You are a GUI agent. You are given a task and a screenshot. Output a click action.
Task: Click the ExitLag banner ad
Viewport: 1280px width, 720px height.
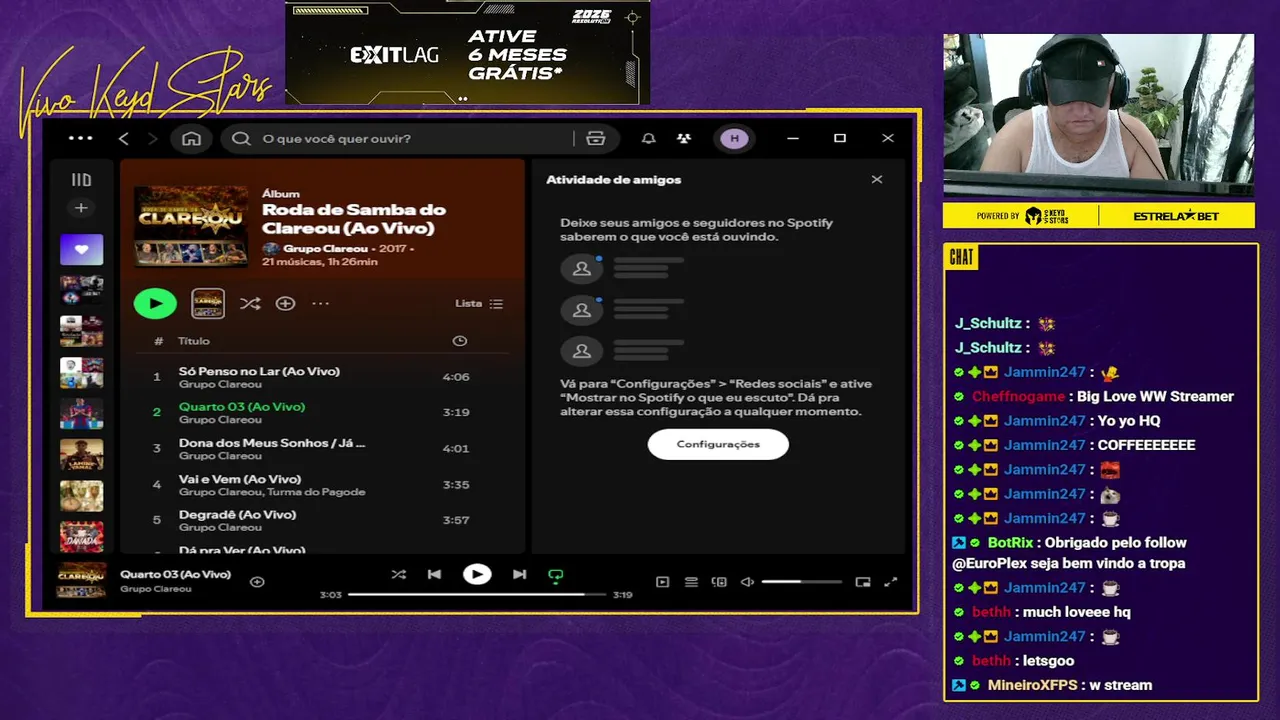click(467, 52)
